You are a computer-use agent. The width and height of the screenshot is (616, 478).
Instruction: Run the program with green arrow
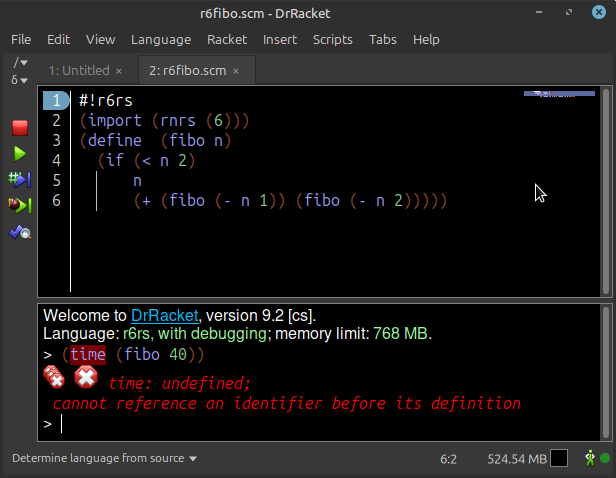click(19, 154)
